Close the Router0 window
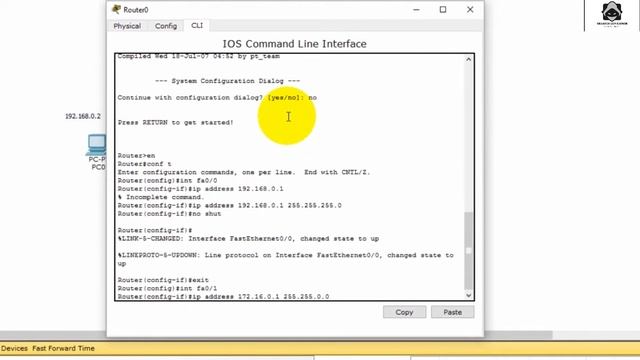 470,9
